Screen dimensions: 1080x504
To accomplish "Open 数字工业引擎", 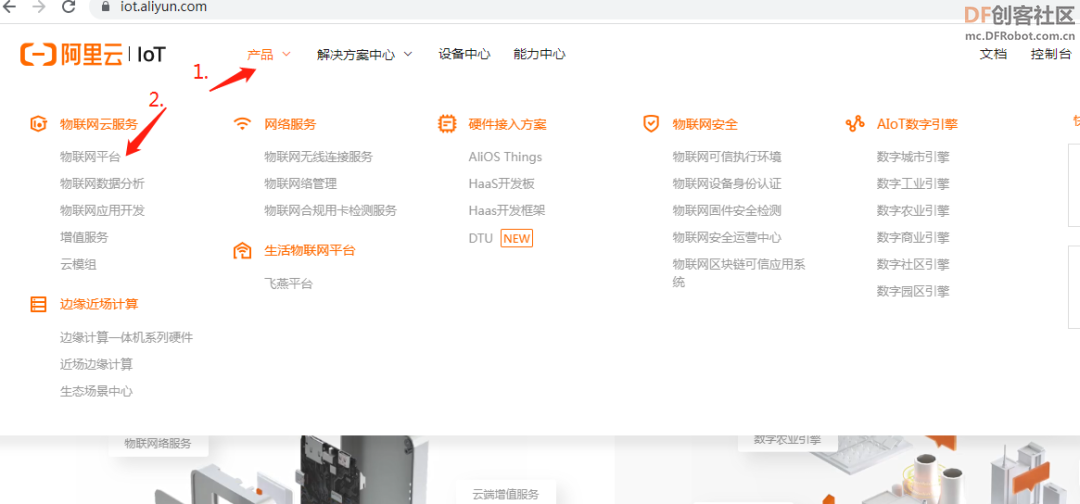I will click(913, 184).
